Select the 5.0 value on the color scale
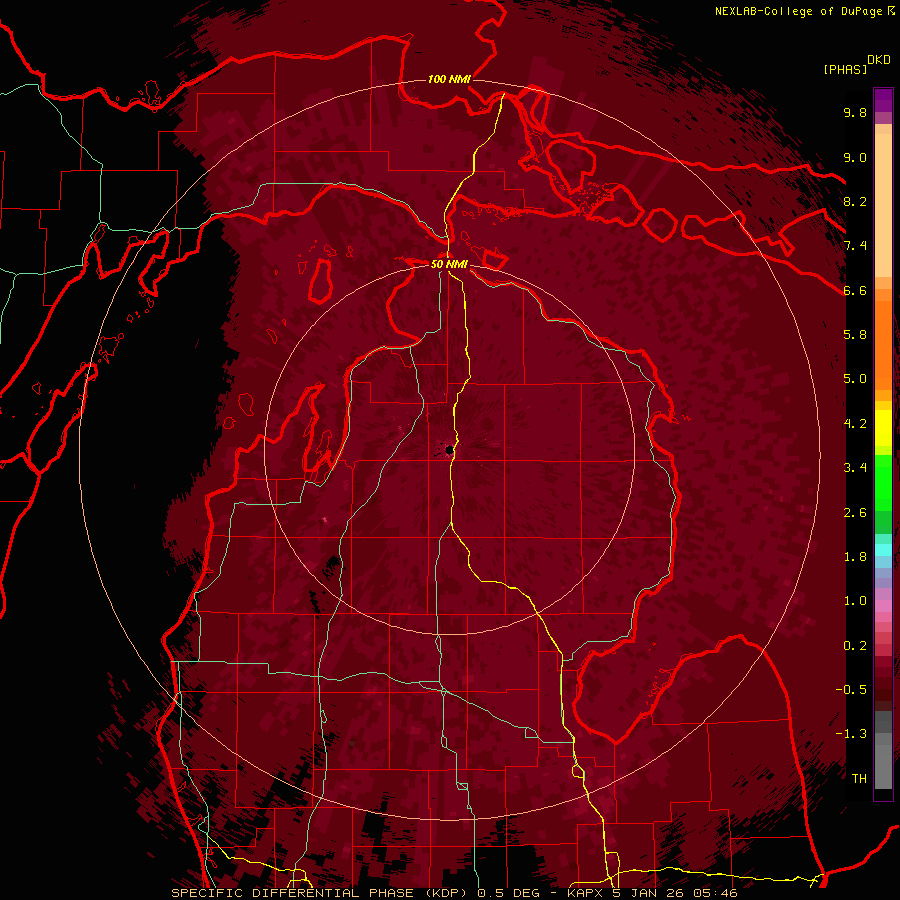The image size is (900, 900). tap(855, 379)
